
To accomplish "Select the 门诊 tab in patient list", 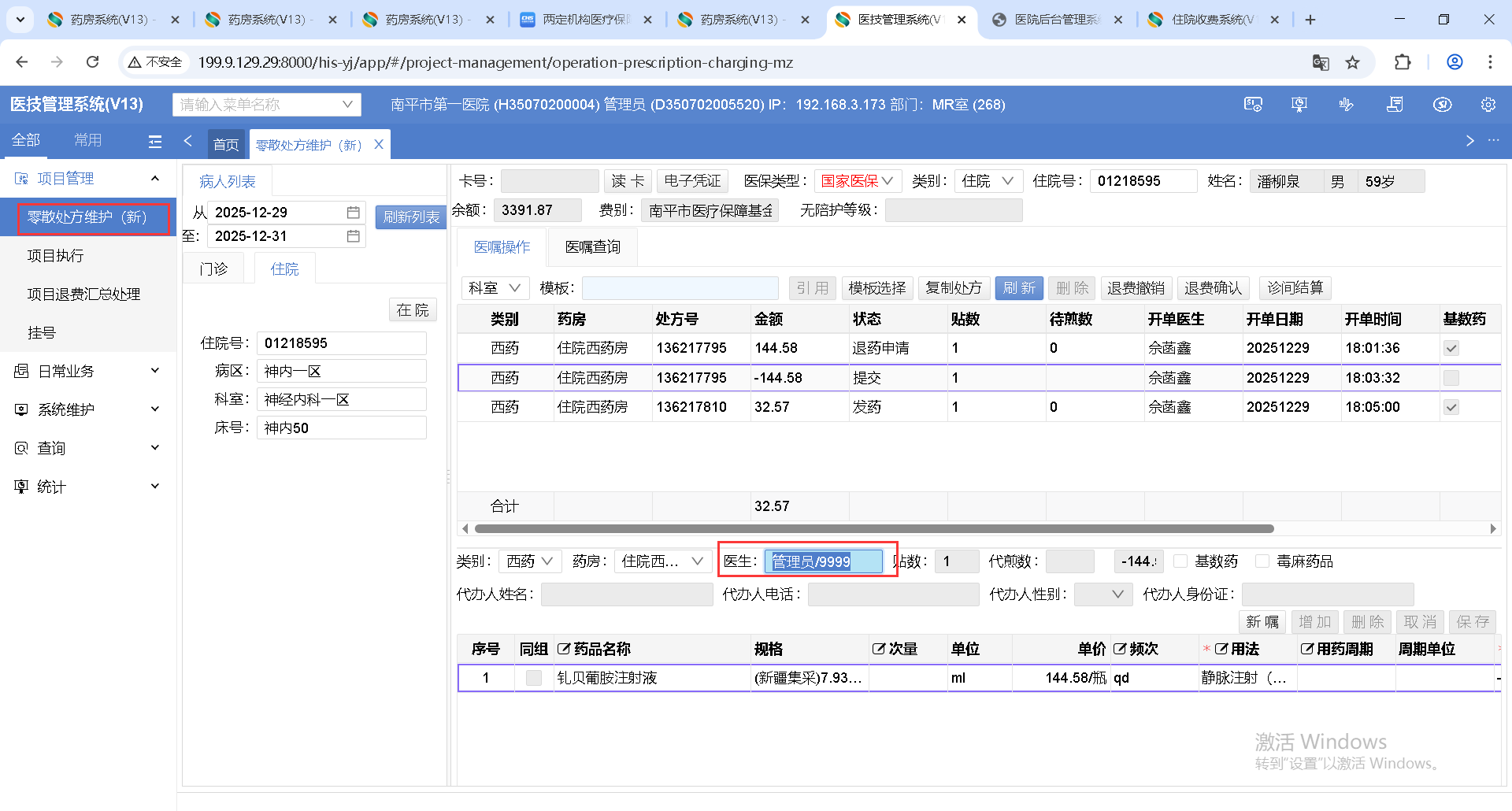I will (x=213, y=269).
